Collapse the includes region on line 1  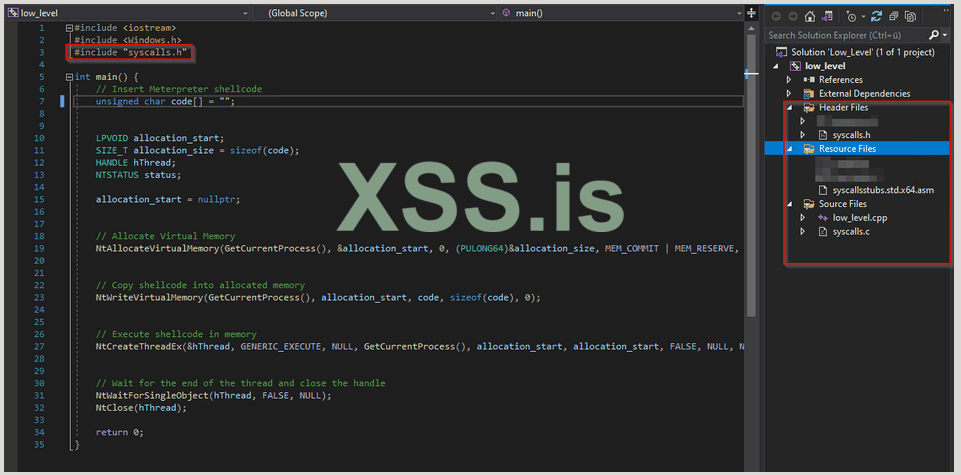69,28
